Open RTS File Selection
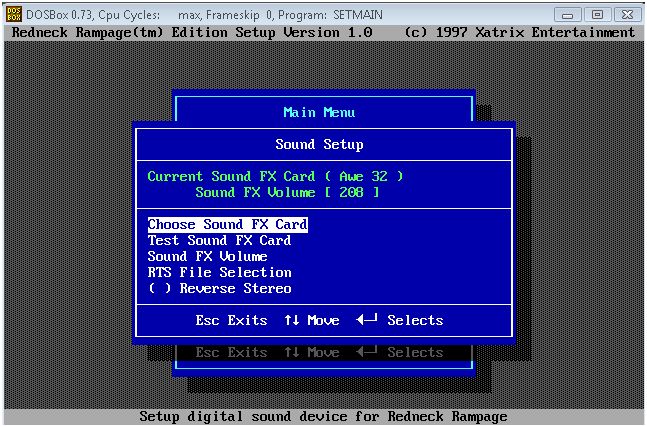 [219, 273]
